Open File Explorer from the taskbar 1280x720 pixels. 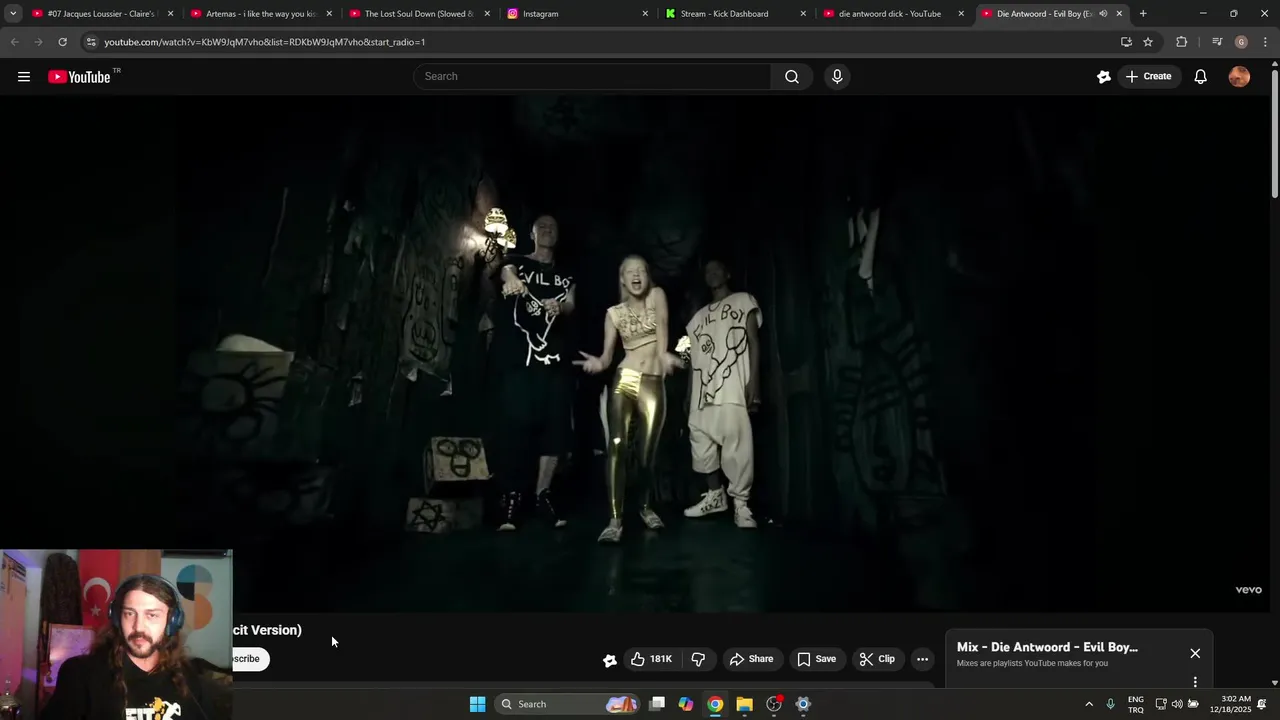coord(744,704)
